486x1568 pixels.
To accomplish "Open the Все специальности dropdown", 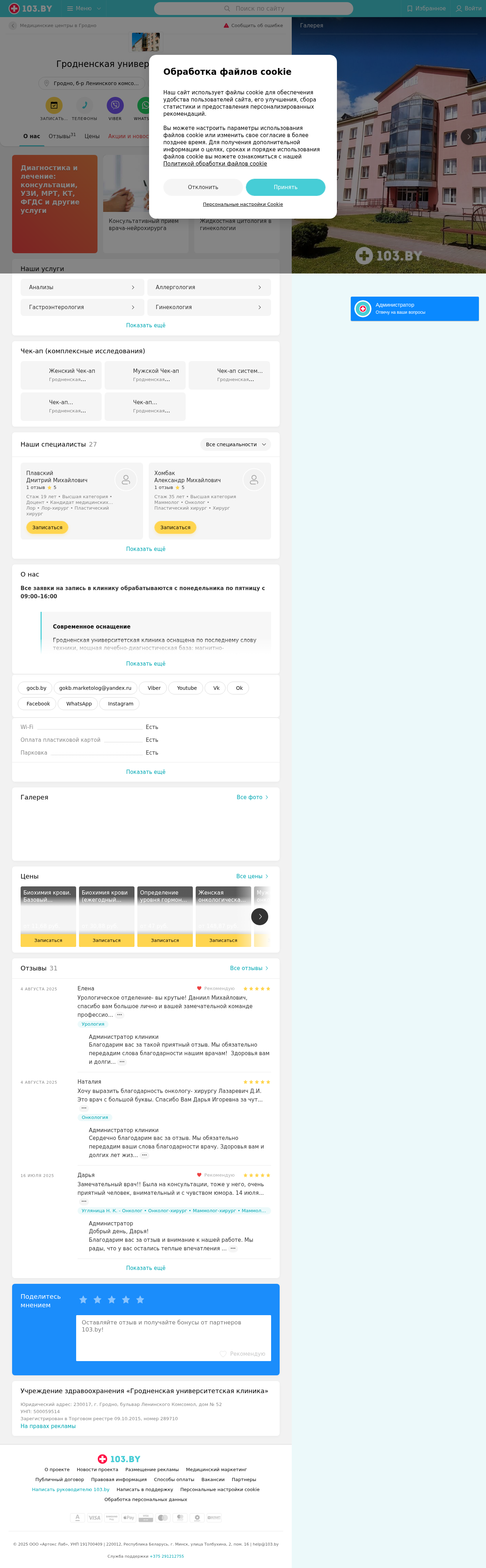I will tap(236, 444).
